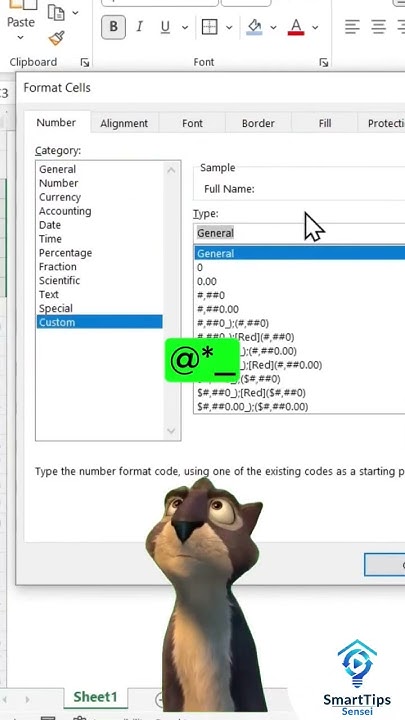Select General in Type list
This screenshot has height=720, width=405.
tap(299, 253)
